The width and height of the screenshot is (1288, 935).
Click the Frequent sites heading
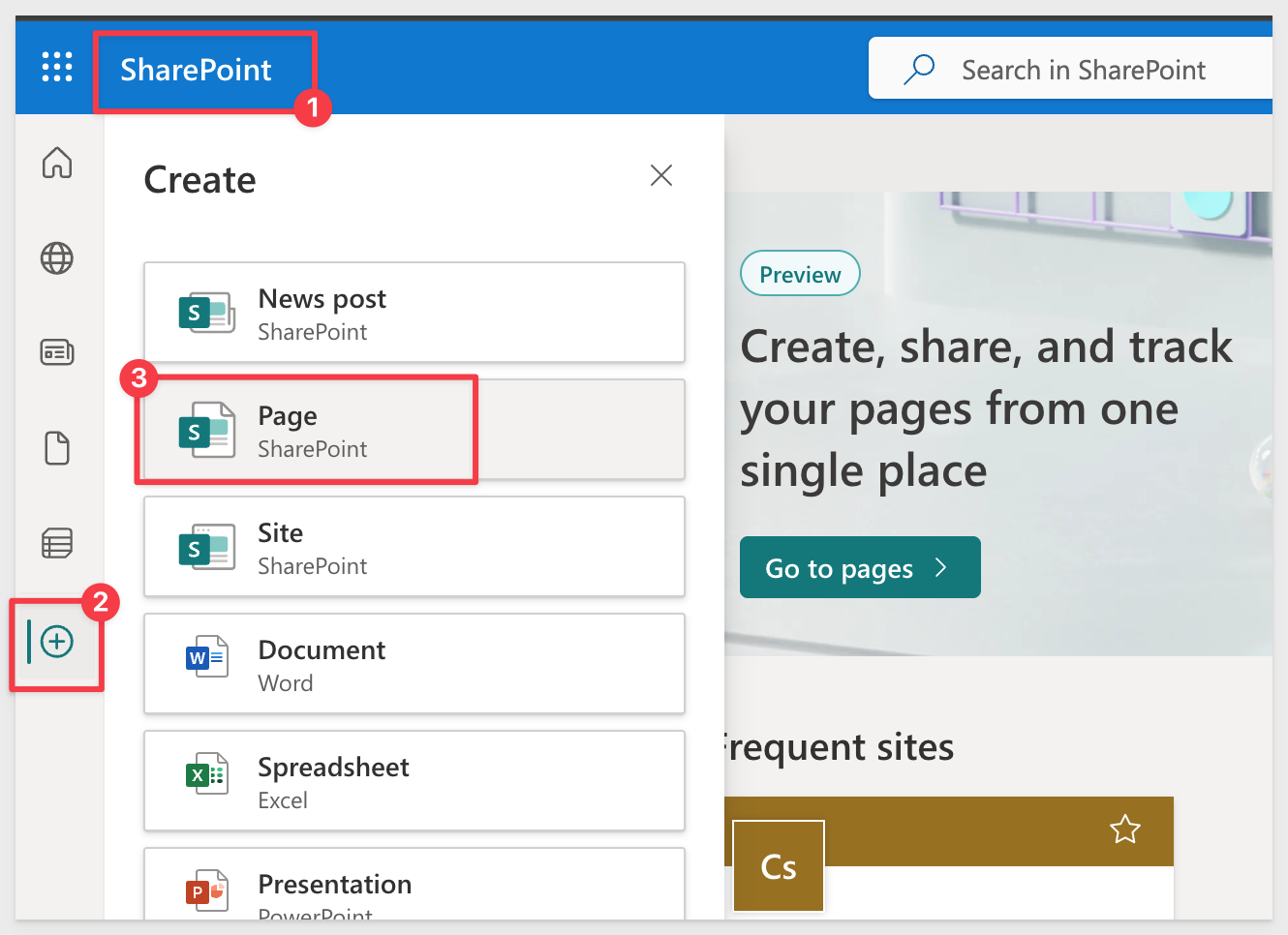[839, 747]
